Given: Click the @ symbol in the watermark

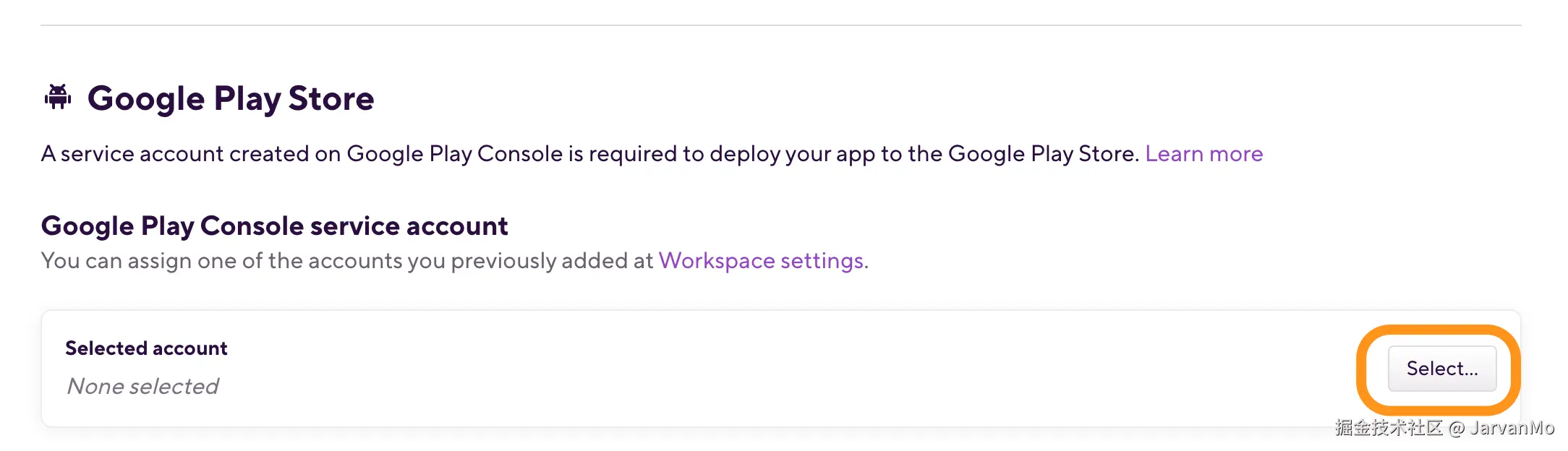Looking at the screenshot, I should [1457, 429].
